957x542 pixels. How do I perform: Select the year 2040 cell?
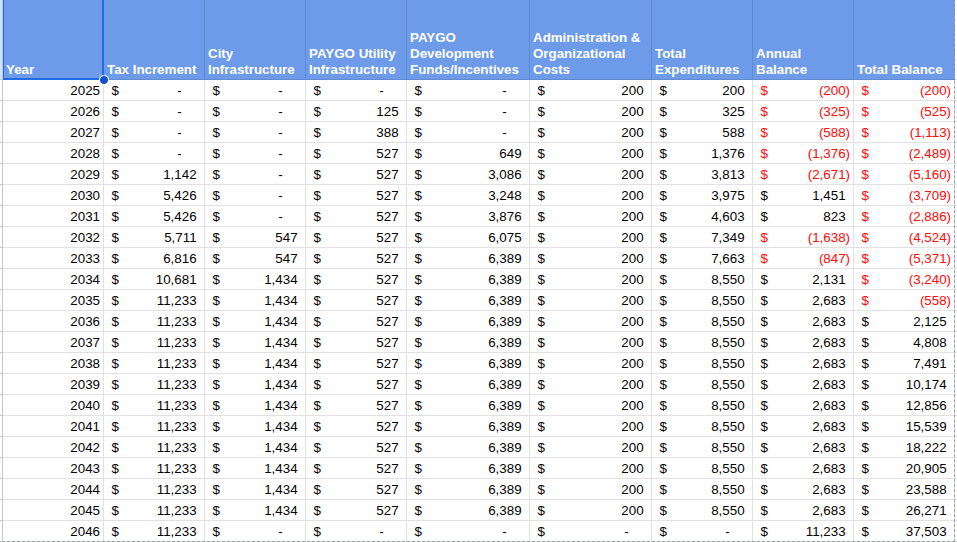click(x=53, y=405)
